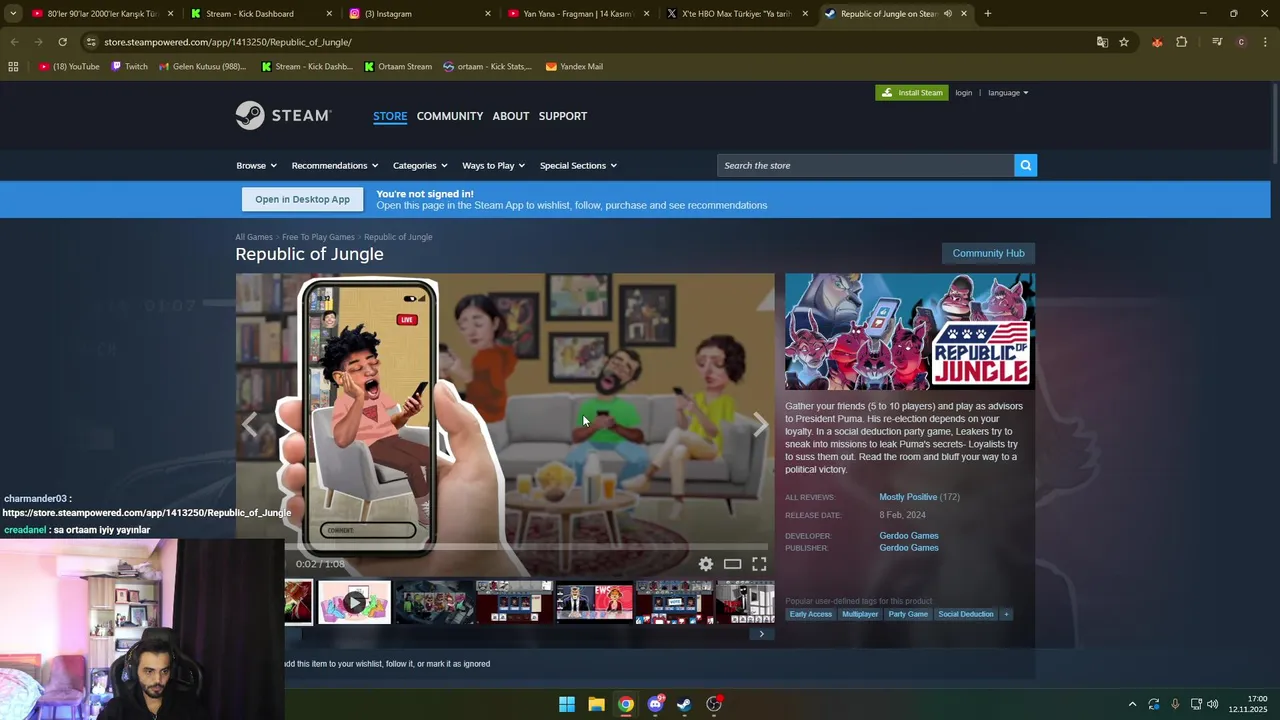Open developer Gerdoo Games link
Screen dimensions: 1280x720
tap(909, 536)
